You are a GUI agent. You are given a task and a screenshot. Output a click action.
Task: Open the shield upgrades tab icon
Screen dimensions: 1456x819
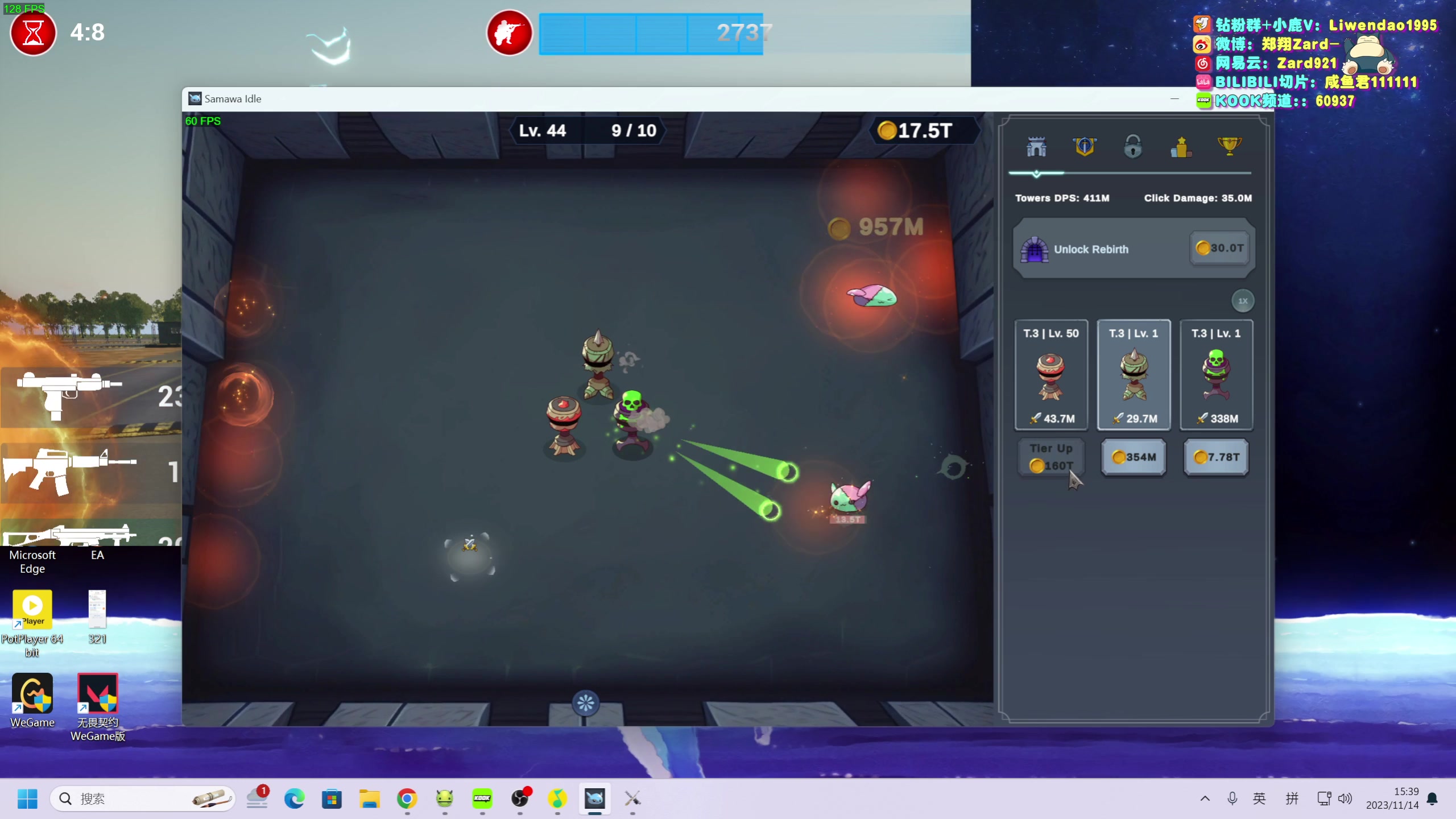click(1085, 147)
